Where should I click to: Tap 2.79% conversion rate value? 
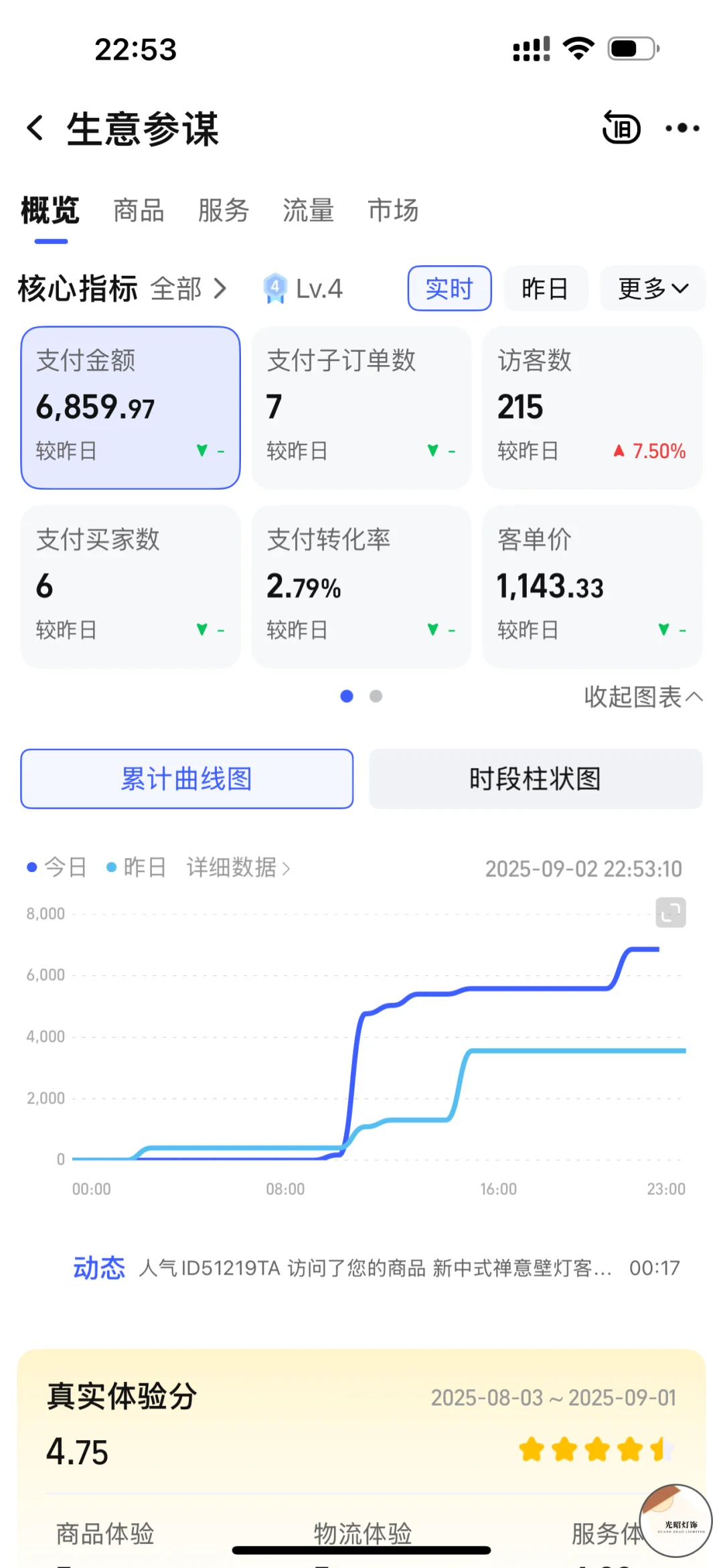tap(304, 587)
